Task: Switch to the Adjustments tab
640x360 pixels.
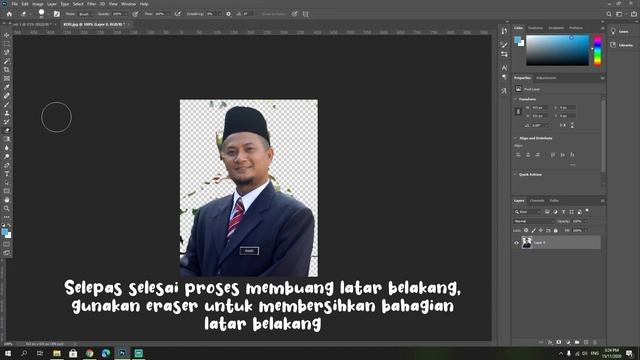Action: [546, 78]
